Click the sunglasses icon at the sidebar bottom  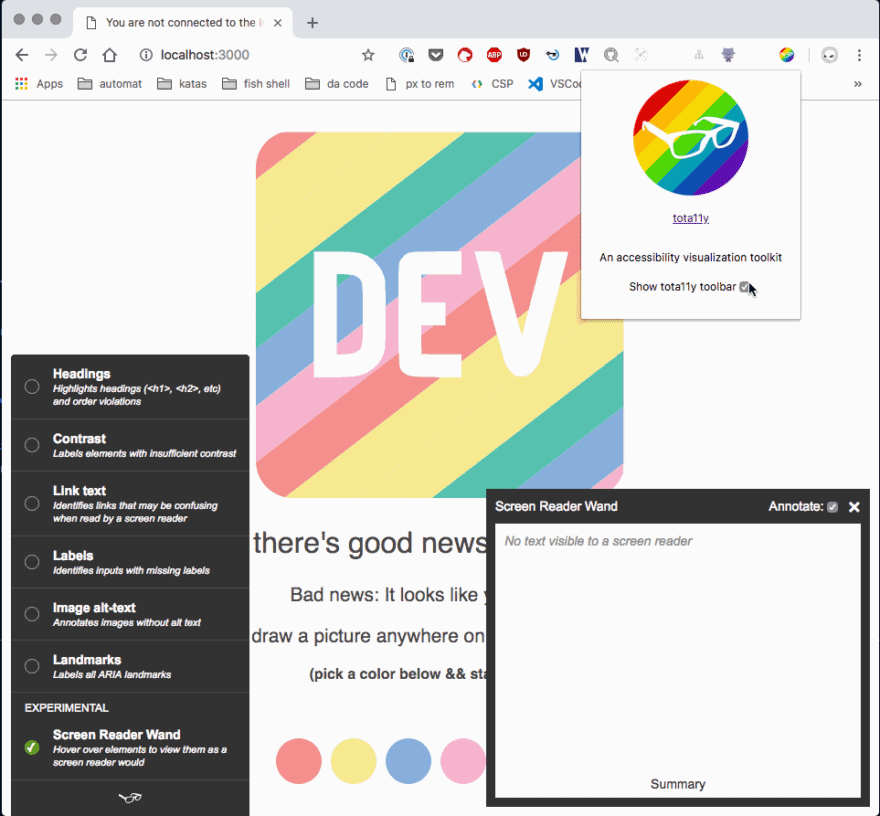(130, 798)
